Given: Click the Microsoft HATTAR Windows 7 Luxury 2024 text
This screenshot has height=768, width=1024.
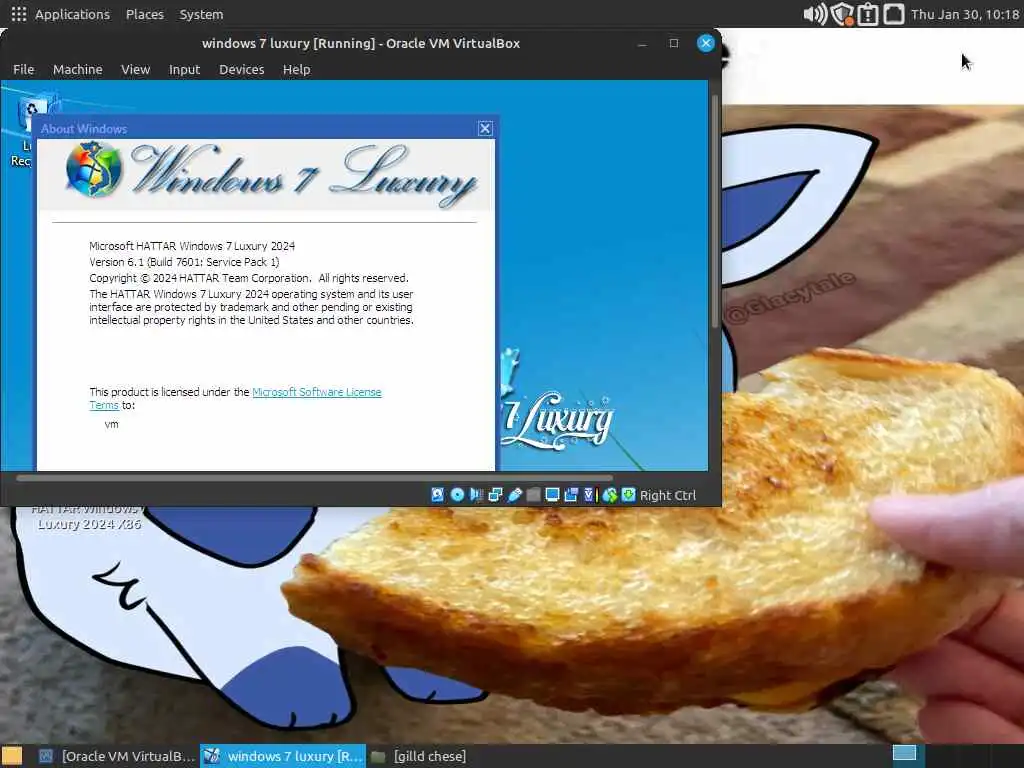Looking at the screenshot, I should coord(192,246).
